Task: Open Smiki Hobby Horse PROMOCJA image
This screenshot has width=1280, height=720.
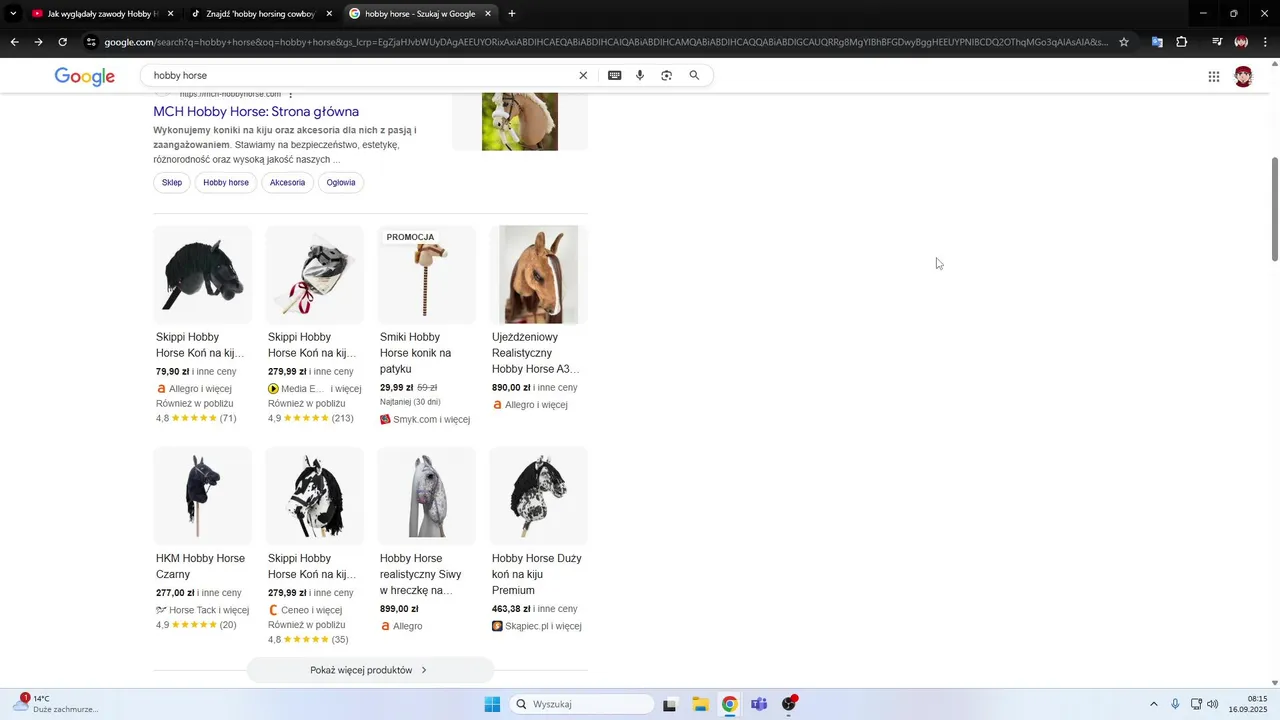Action: (x=426, y=275)
